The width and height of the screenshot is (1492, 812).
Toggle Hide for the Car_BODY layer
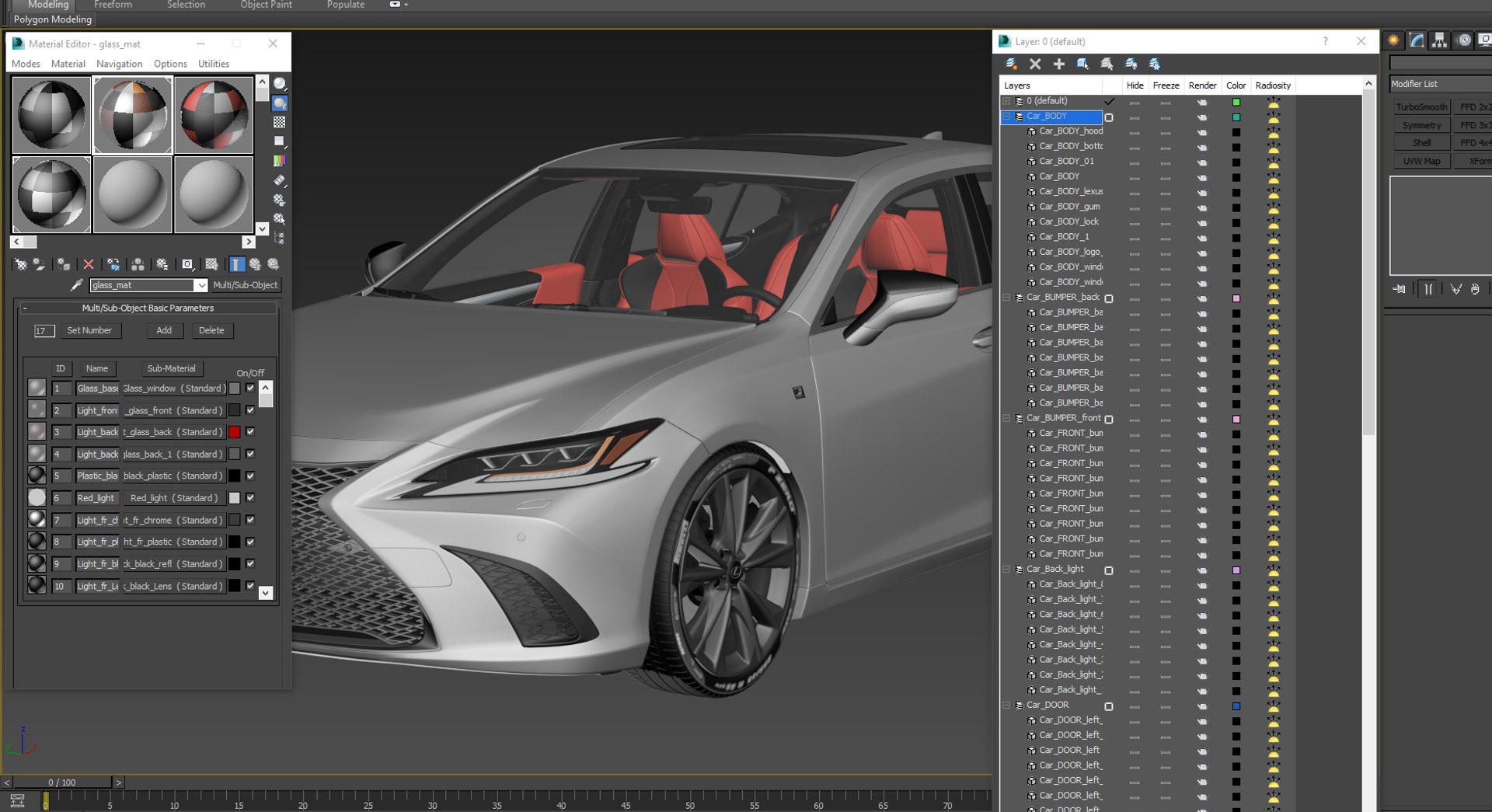[x=1135, y=117]
